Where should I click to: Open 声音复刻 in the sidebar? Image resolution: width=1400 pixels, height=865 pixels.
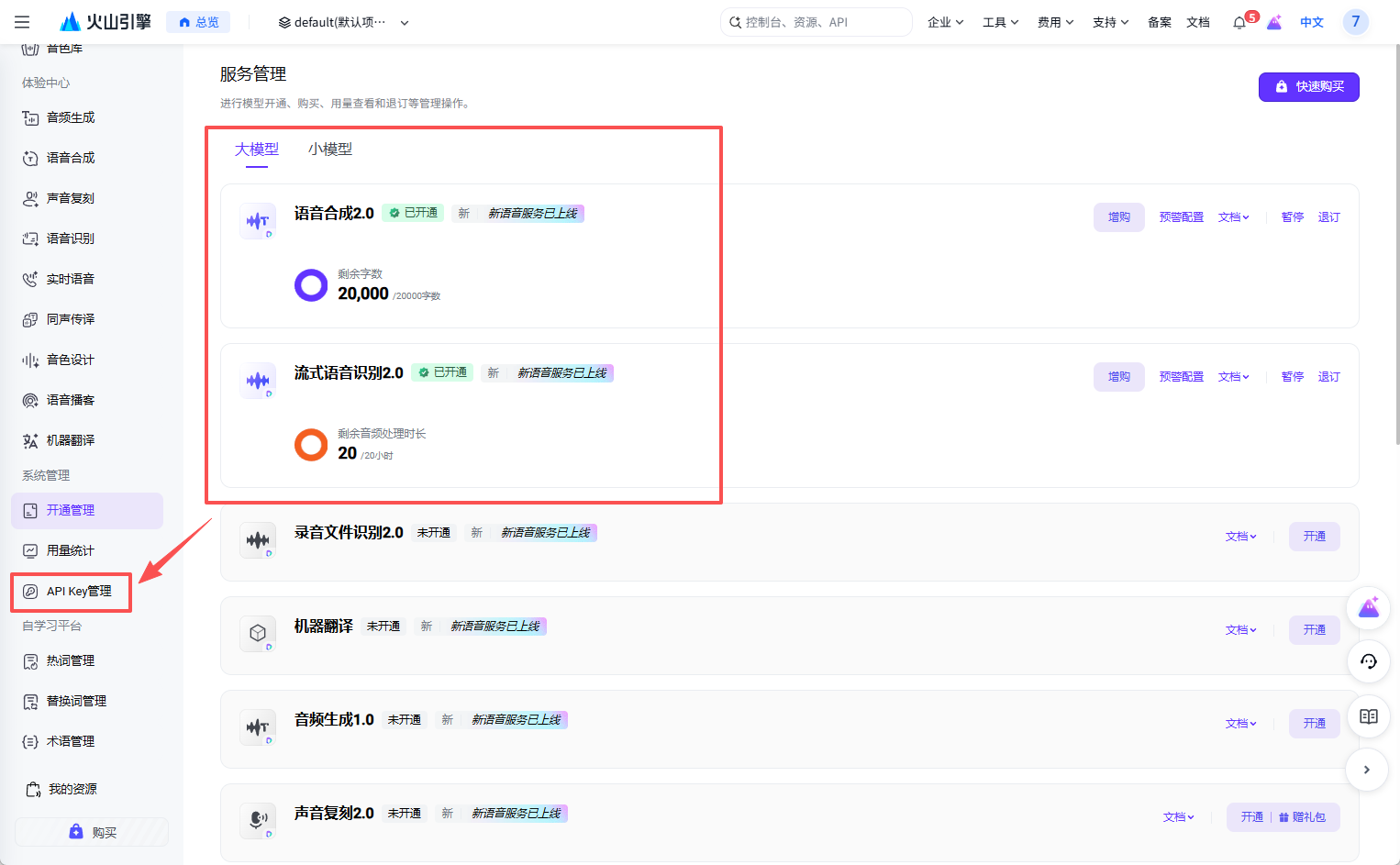(87, 198)
